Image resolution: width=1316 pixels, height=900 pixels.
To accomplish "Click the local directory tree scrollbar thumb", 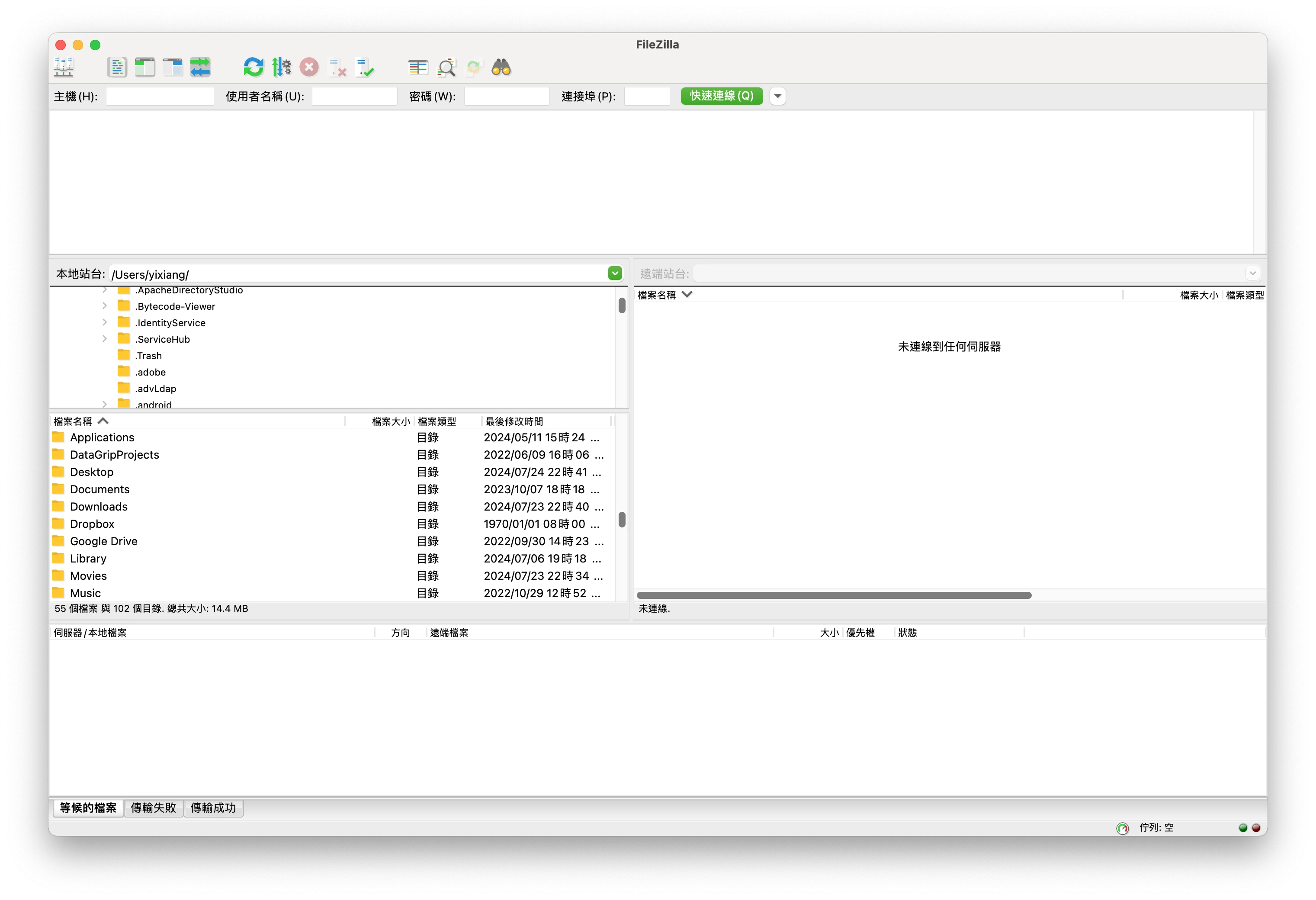I will click(x=622, y=305).
